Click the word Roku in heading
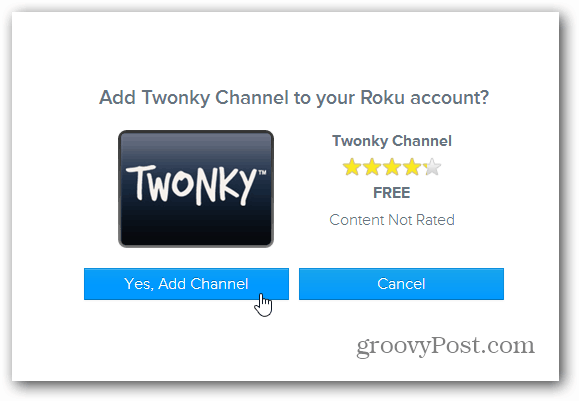Image resolution: width=579 pixels, height=401 pixels. pos(383,98)
